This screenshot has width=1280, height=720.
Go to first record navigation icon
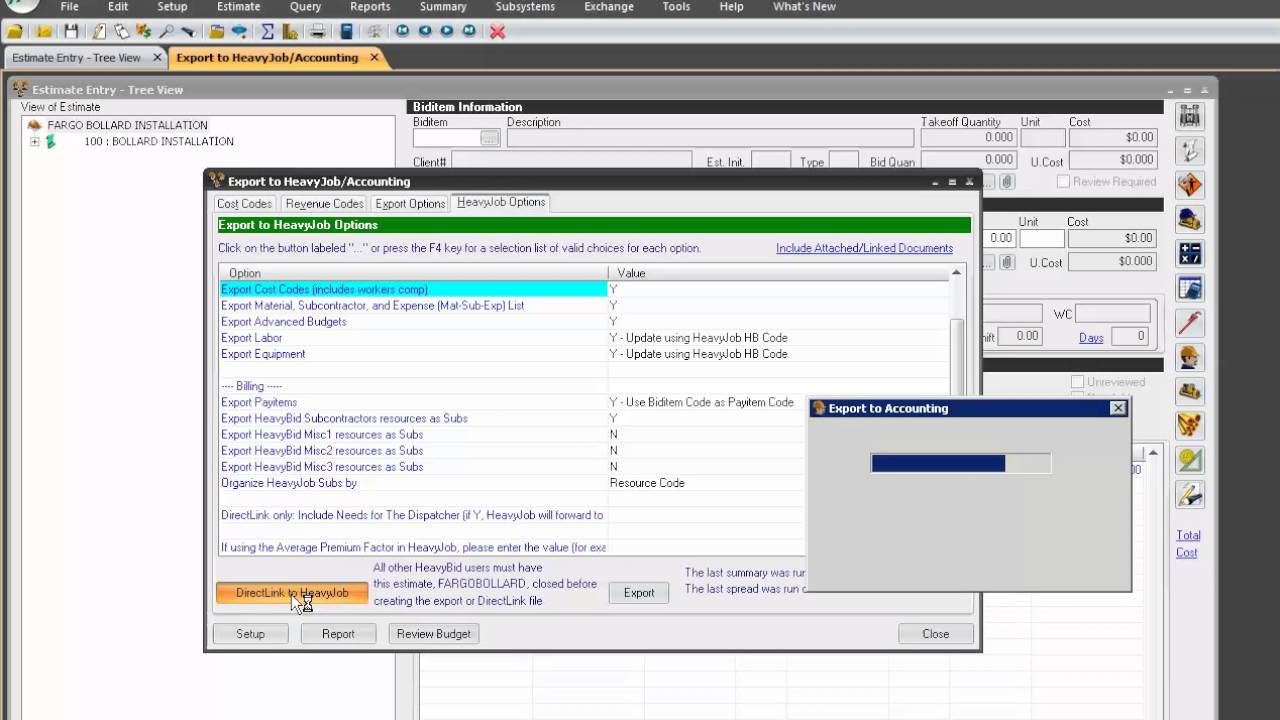(402, 31)
